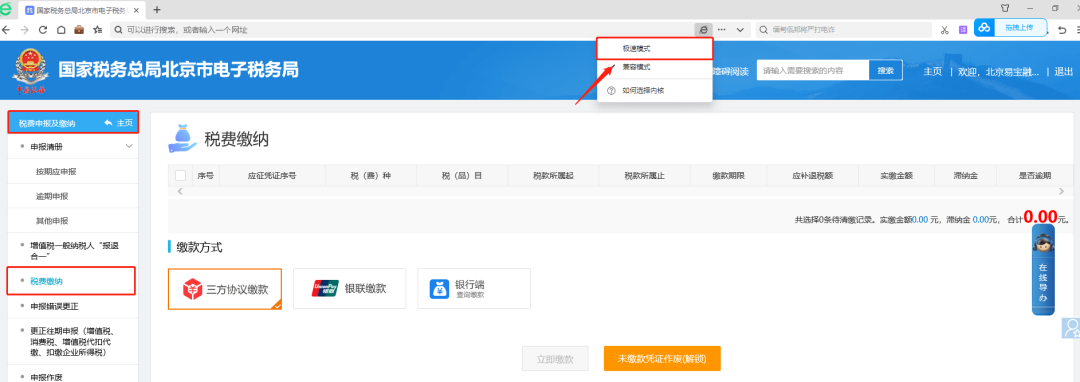Open the three-dot more options
This screenshot has height=382, width=1080.
pyautogui.click(x=722, y=30)
